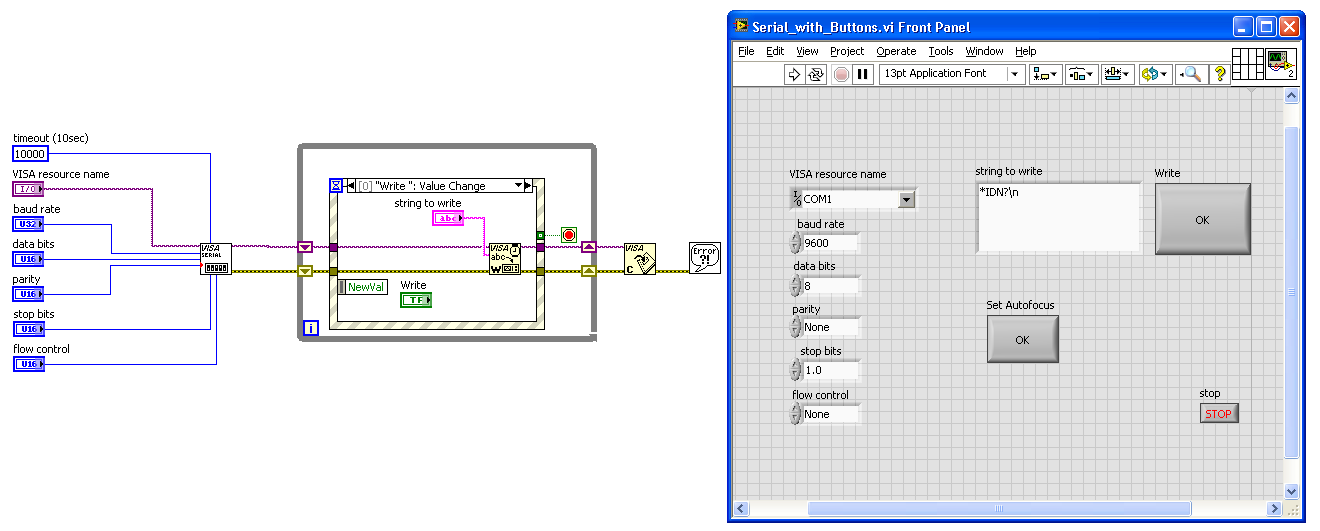Click the red STOP button
Image resolution: width=1320 pixels, height=531 pixels.
(1219, 413)
